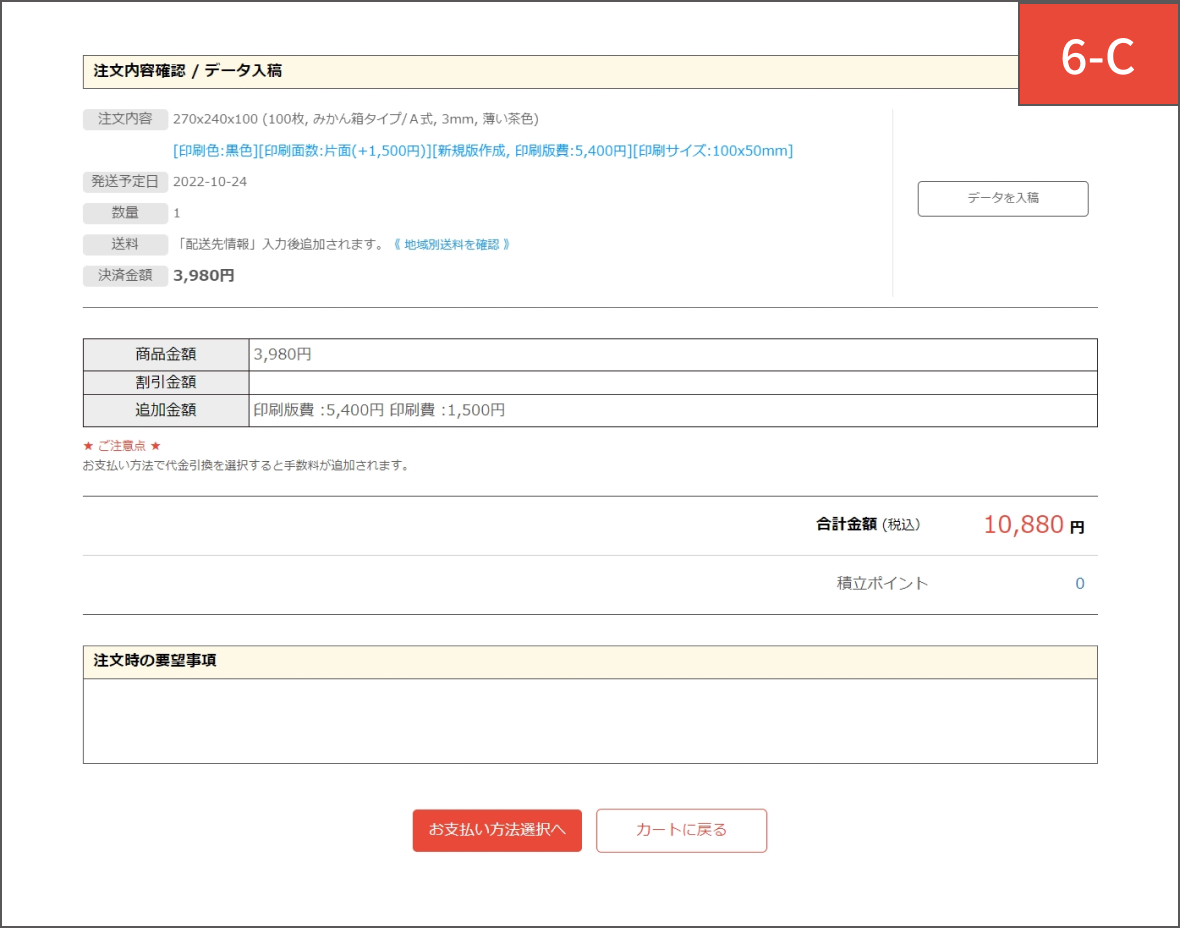This screenshot has height=928, width=1180.
Task: Select the blue print options text line
Action: (482, 151)
